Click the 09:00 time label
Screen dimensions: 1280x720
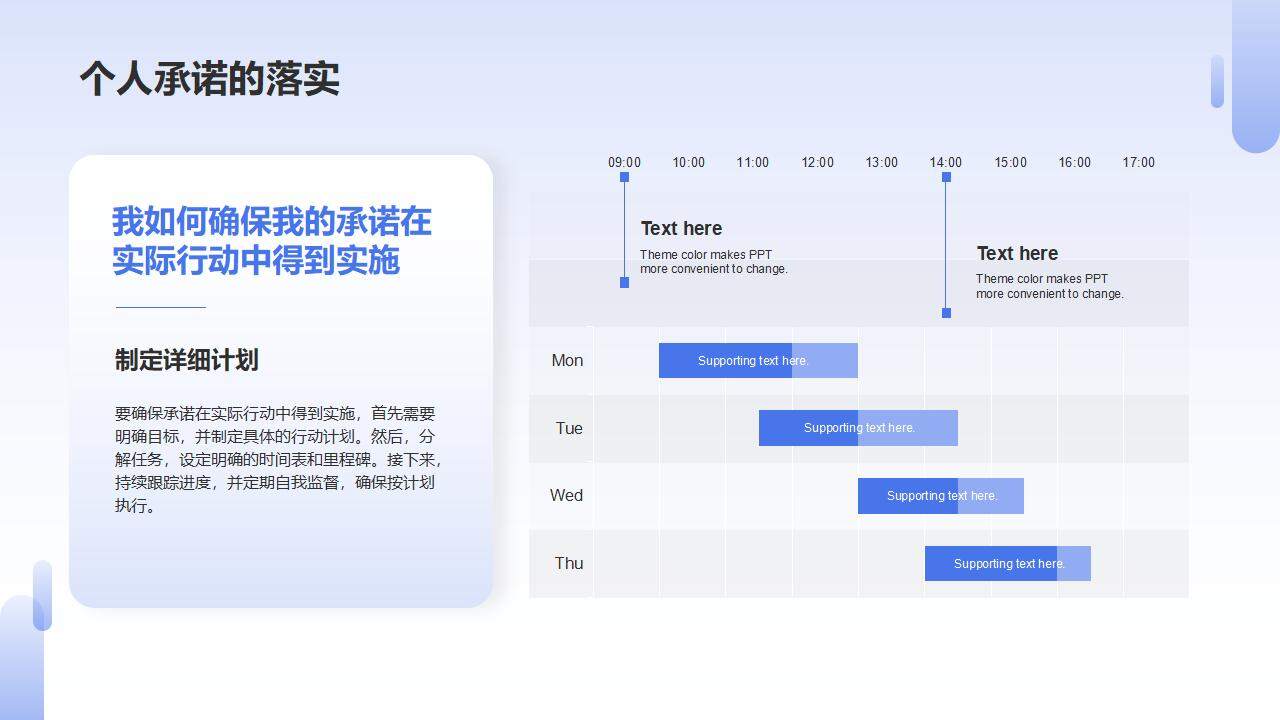(x=624, y=162)
